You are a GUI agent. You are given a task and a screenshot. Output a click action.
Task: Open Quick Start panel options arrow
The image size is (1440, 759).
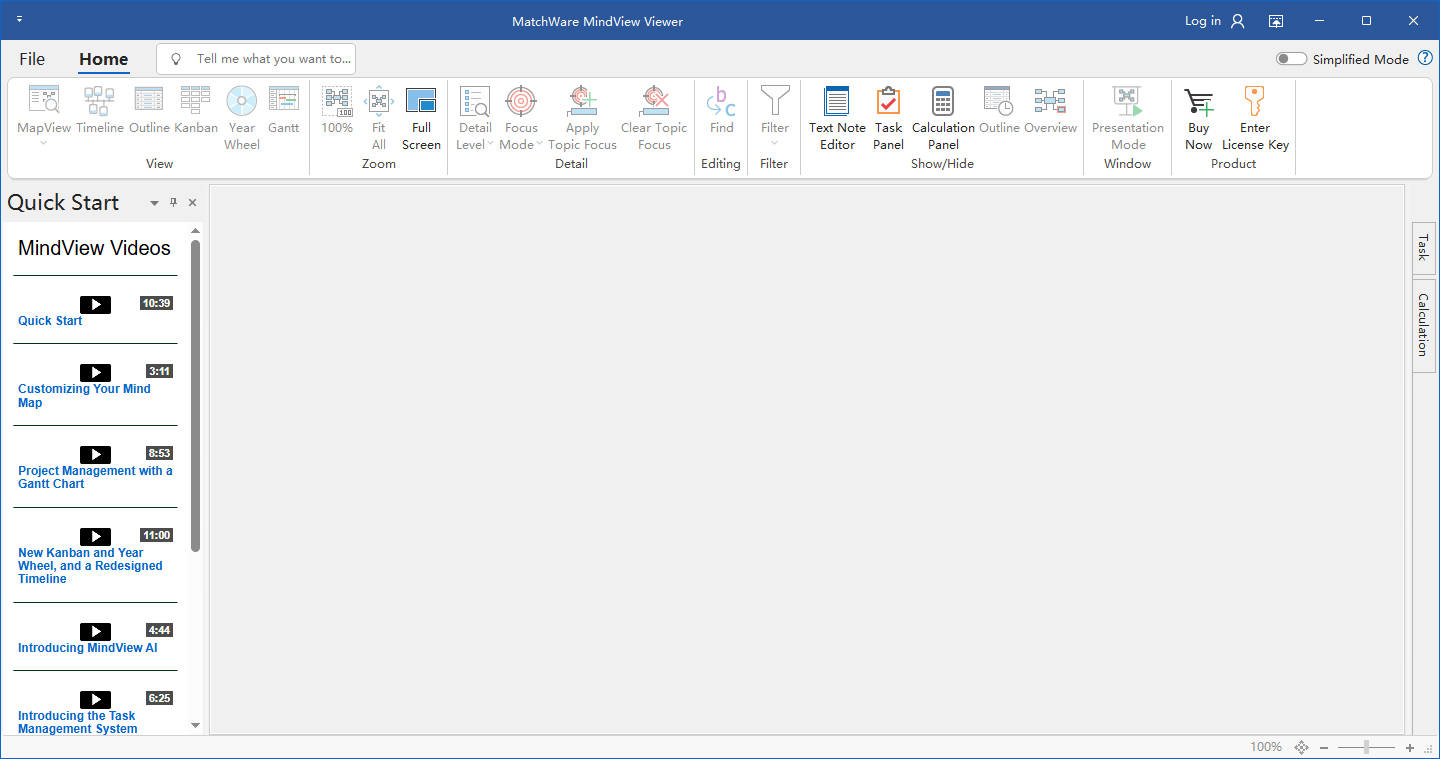pyautogui.click(x=154, y=203)
